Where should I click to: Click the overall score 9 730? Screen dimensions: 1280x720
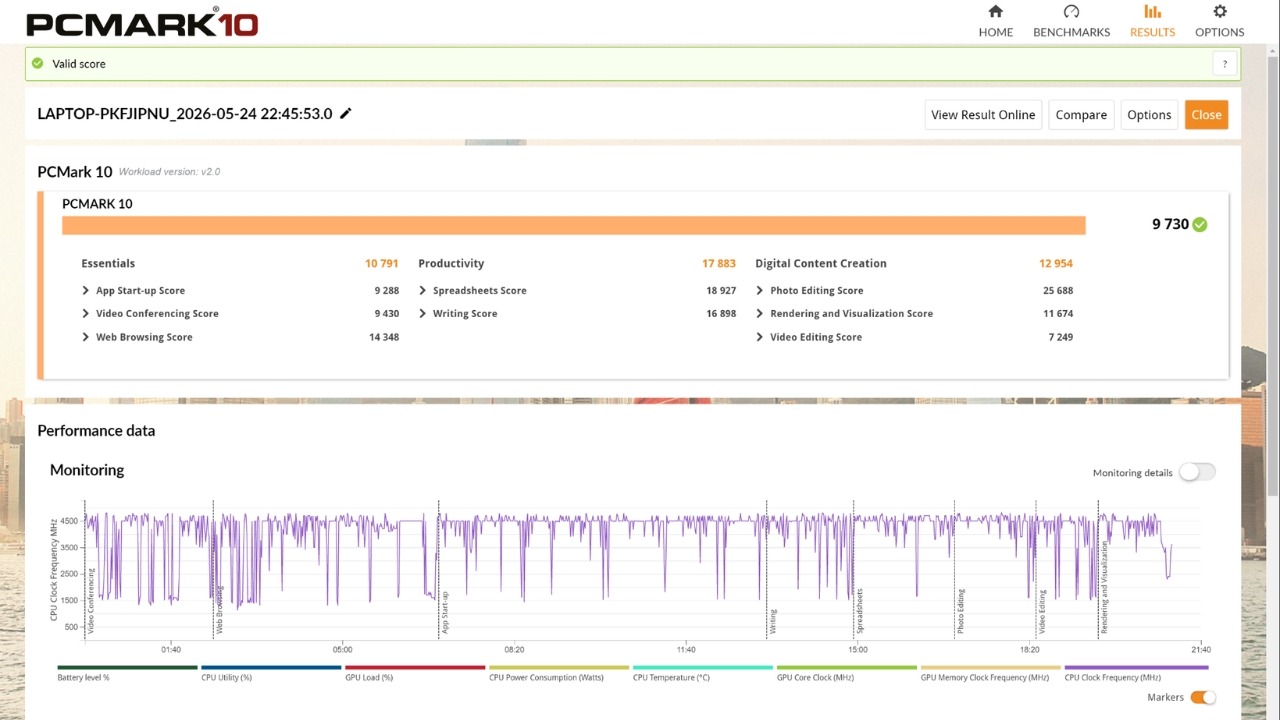(x=1170, y=224)
